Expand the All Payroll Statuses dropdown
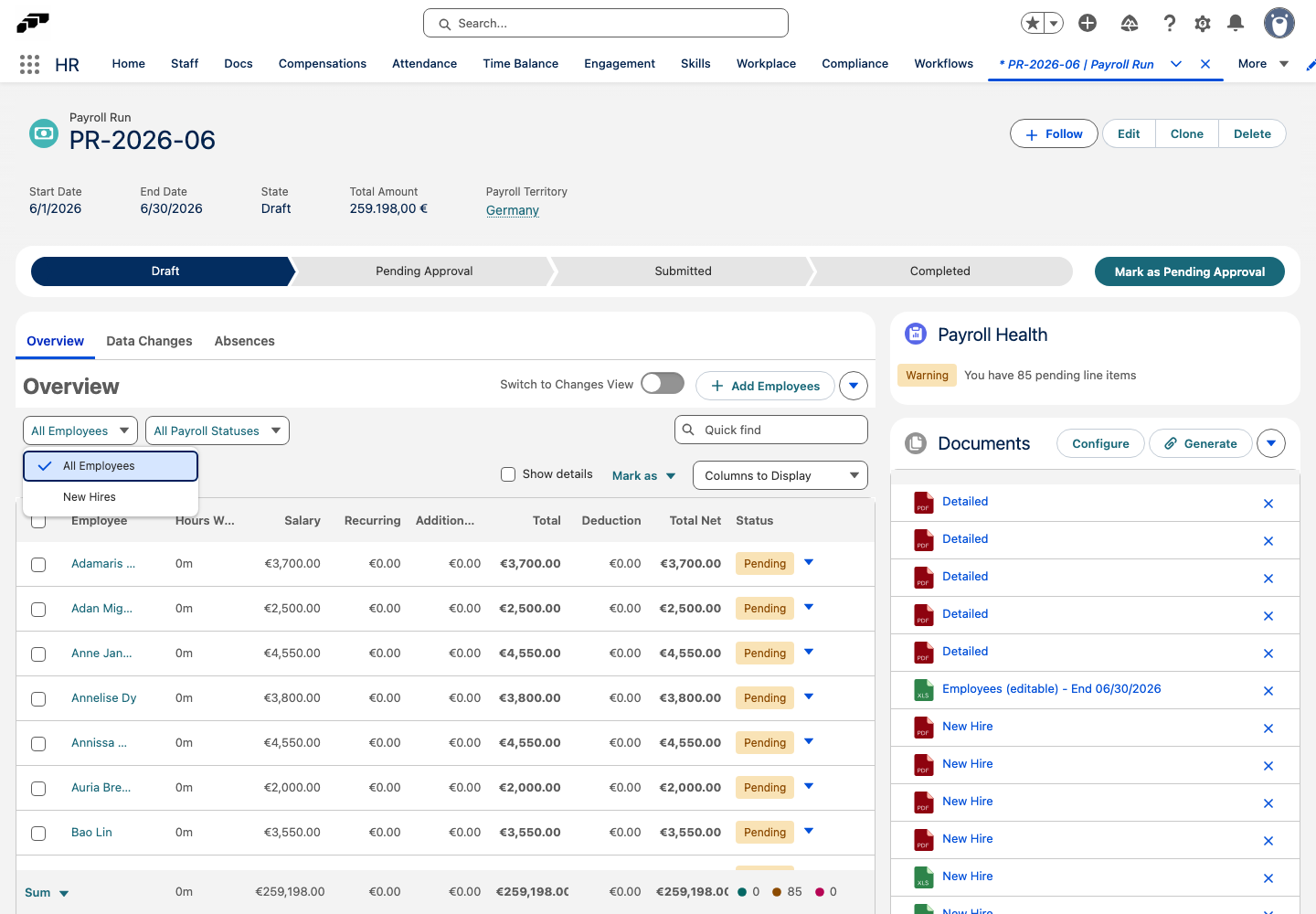 pyautogui.click(x=218, y=430)
